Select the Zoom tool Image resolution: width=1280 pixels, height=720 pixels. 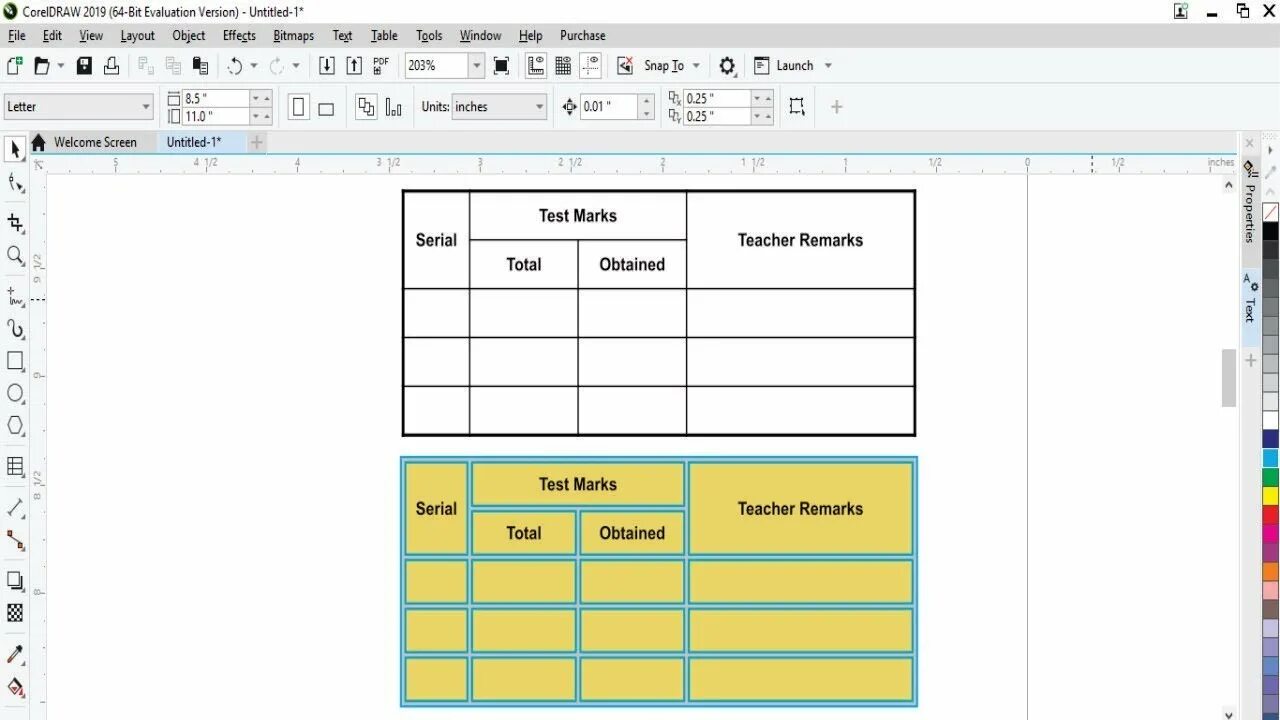coord(15,256)
